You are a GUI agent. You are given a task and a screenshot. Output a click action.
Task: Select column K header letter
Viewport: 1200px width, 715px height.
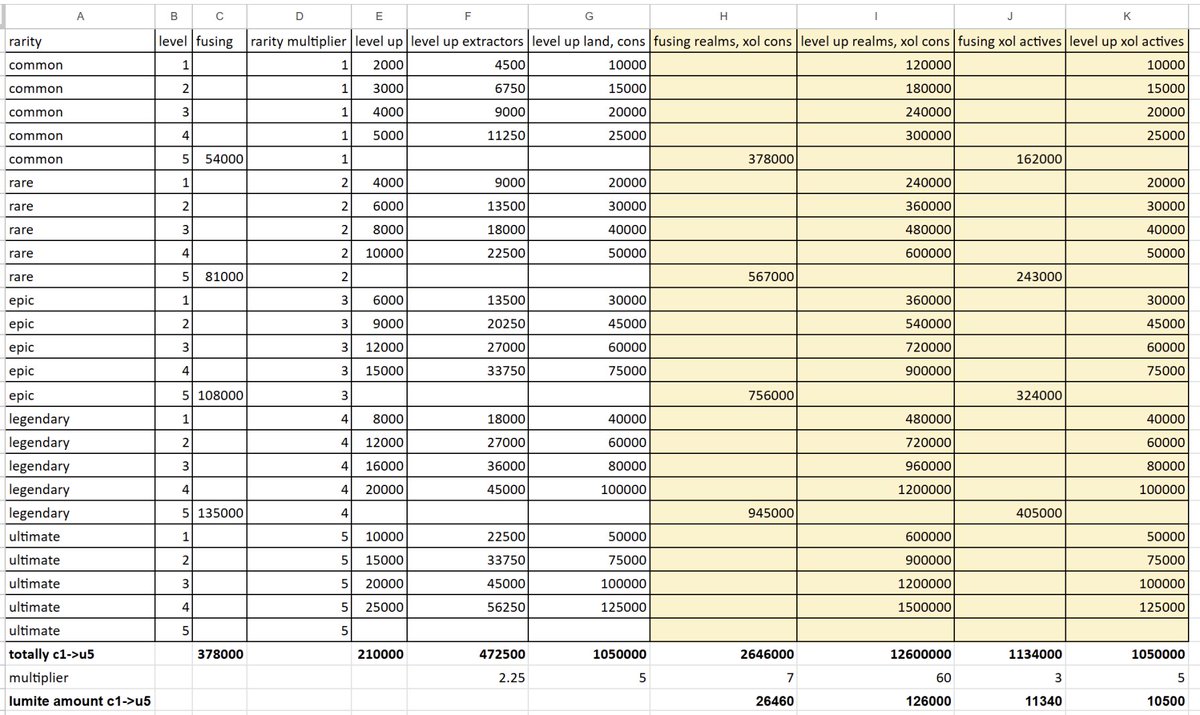[x=1129, y=15]
